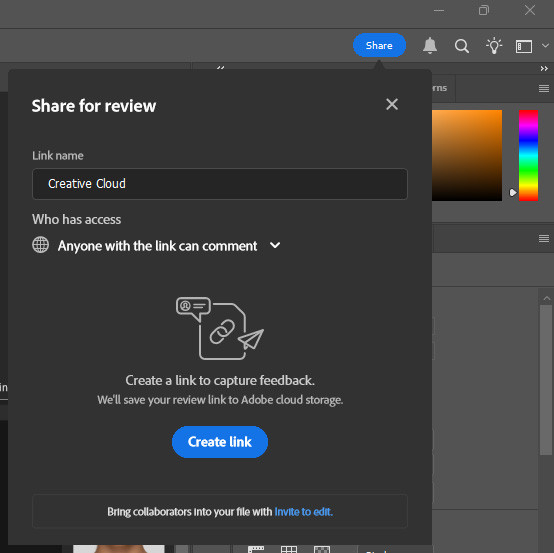Screen dimensions: 554x553
Task: Open the search magnifier icon
Action: point(461,46)
